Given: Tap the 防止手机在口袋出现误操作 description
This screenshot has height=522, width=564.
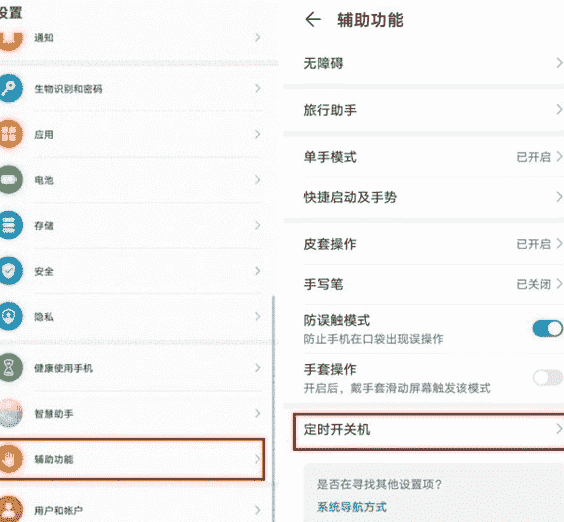Looking at the screenshot, I should 373,339.
